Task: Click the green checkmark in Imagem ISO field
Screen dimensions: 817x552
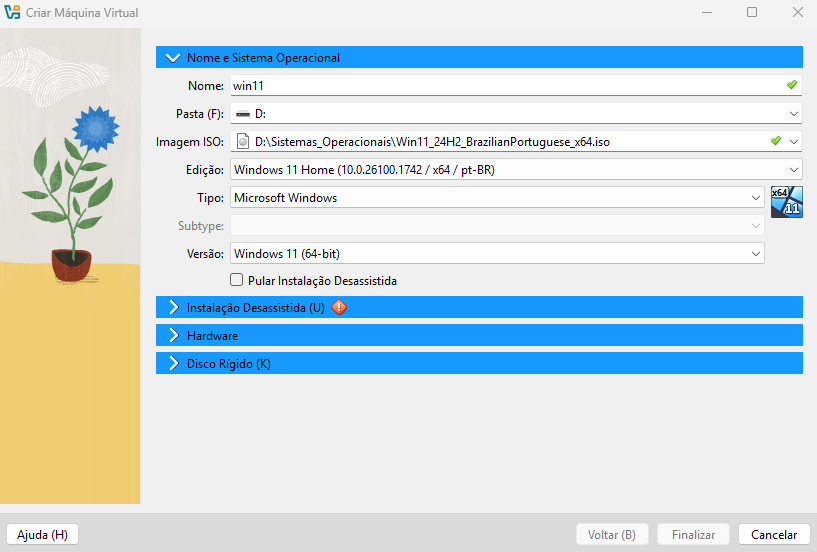Action: pyautogui.click(x=776, y=141)
